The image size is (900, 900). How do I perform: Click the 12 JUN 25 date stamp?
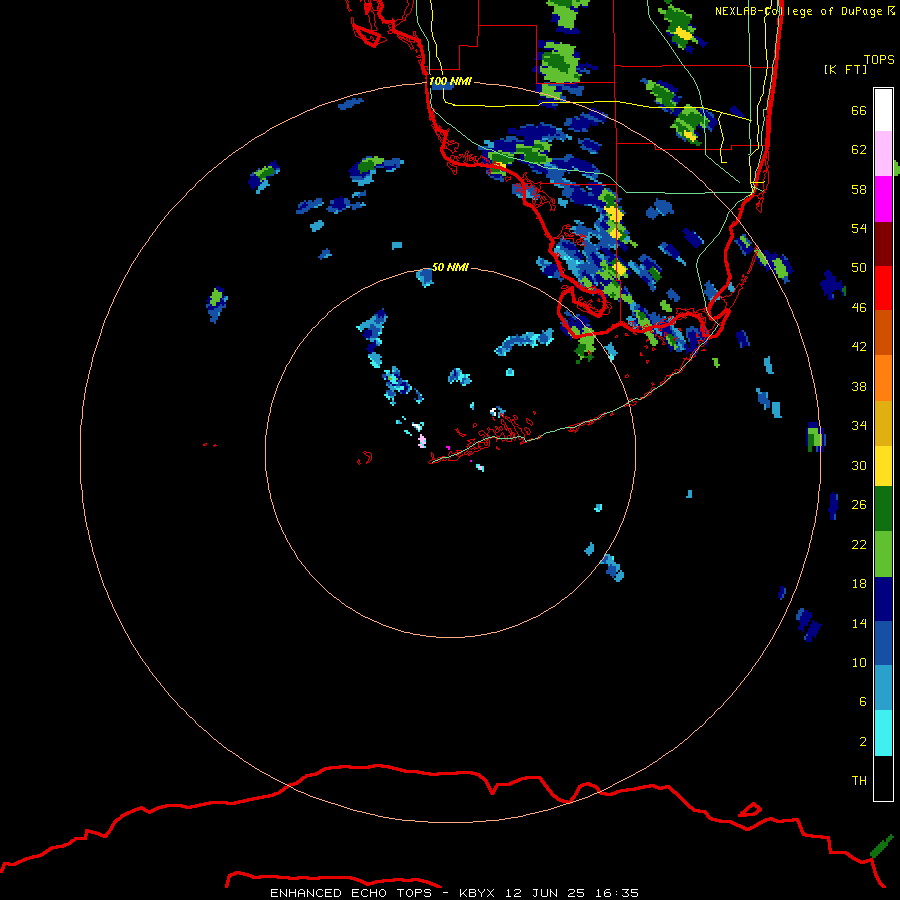click(x=545, y=893)
